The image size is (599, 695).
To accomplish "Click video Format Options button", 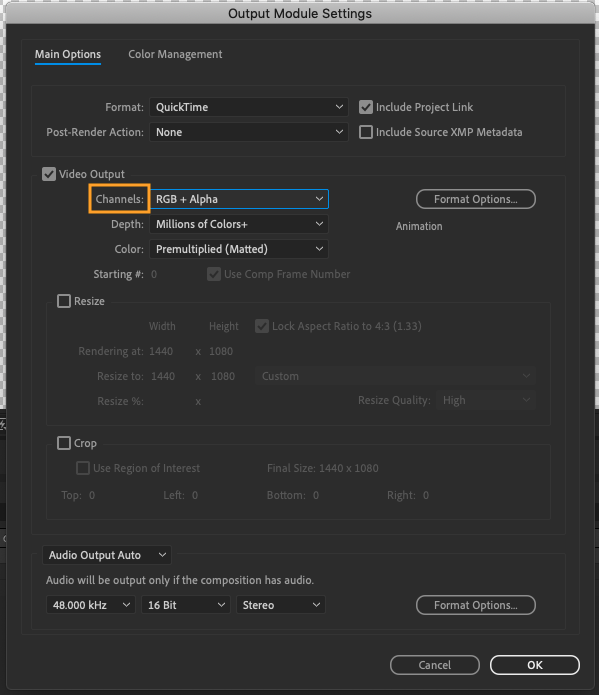I will coord(476,199).
